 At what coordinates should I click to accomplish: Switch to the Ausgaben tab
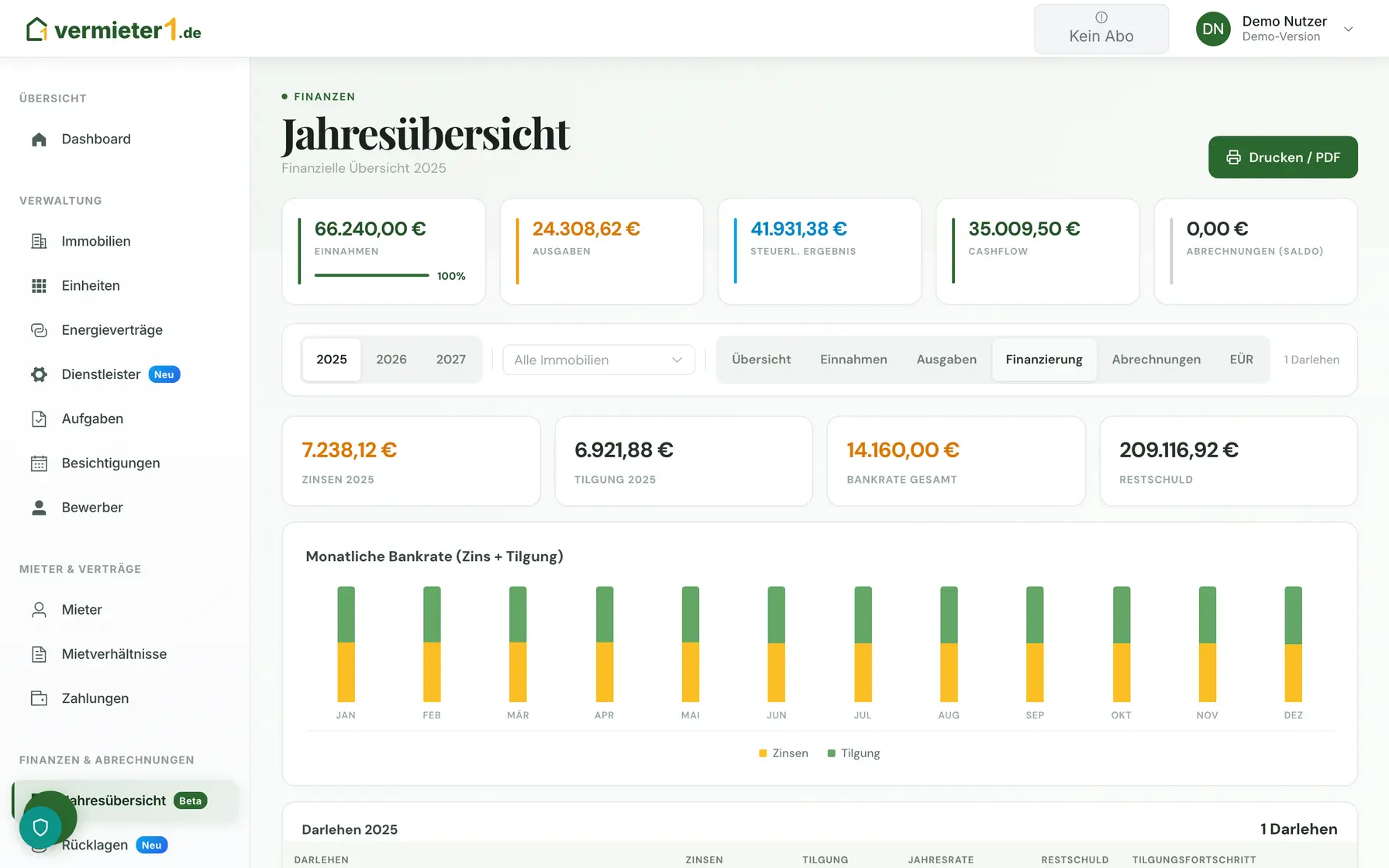click(946, 360)
